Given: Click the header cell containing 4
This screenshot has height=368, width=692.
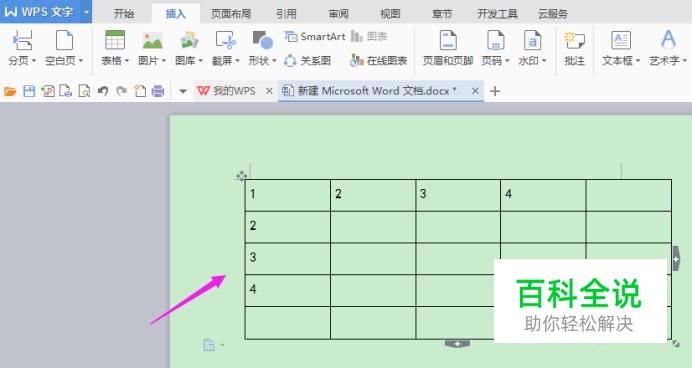Looking at the screenshot, I should tap(543, 195).
